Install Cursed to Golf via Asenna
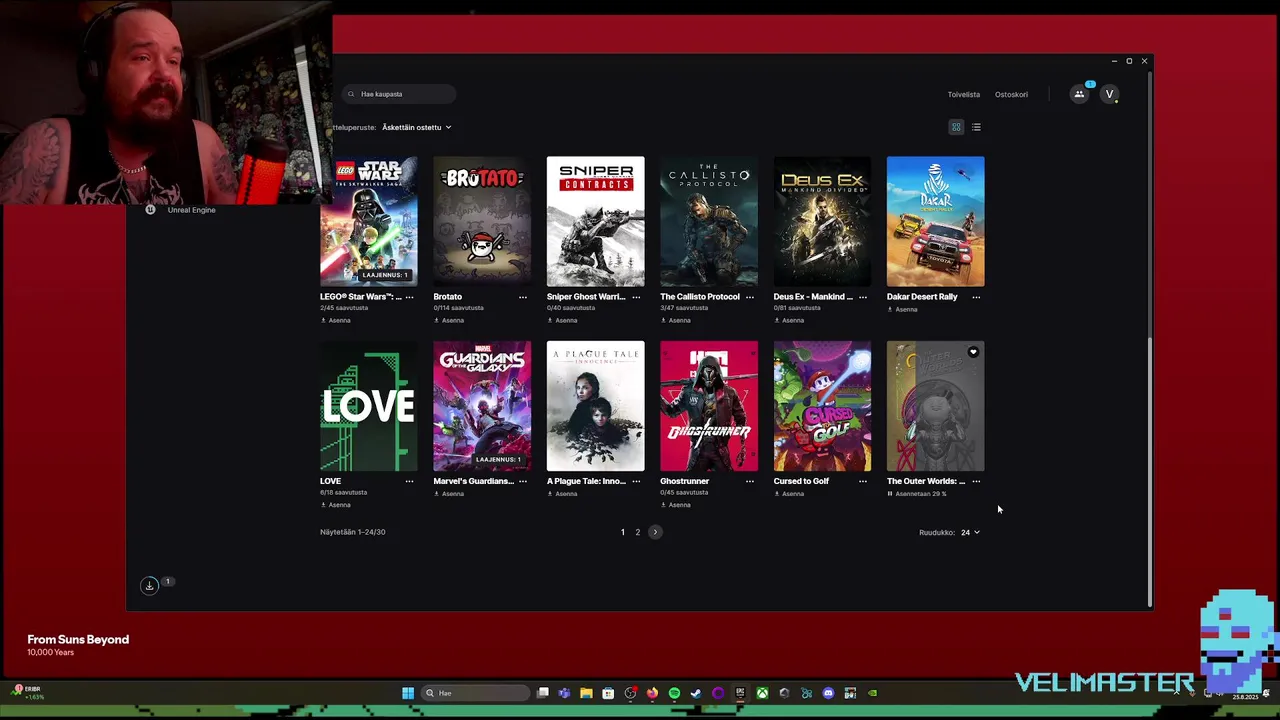The width and height of the screenshot is (1280, 720). [788, 493]
